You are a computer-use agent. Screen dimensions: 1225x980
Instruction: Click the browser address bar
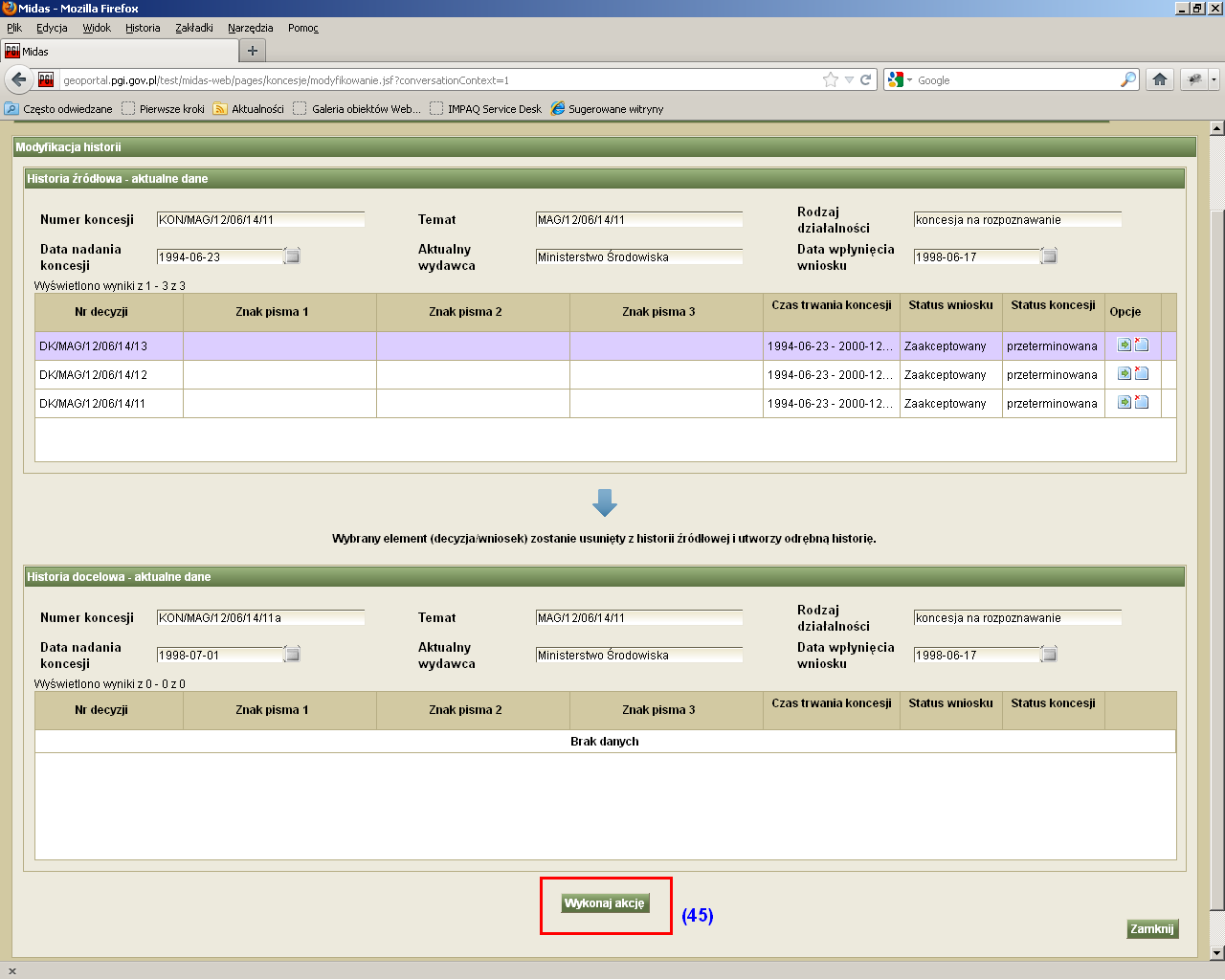click(x=440, y=80)
